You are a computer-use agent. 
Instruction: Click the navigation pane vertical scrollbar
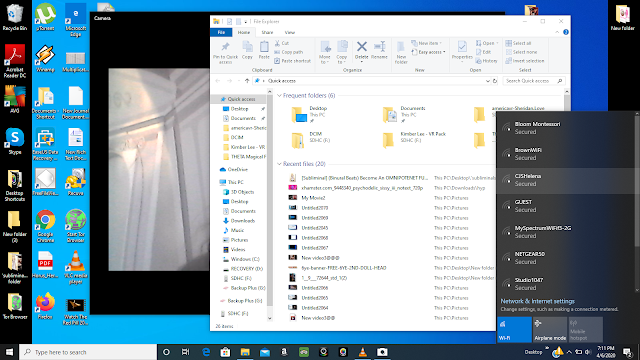[269, 204]
